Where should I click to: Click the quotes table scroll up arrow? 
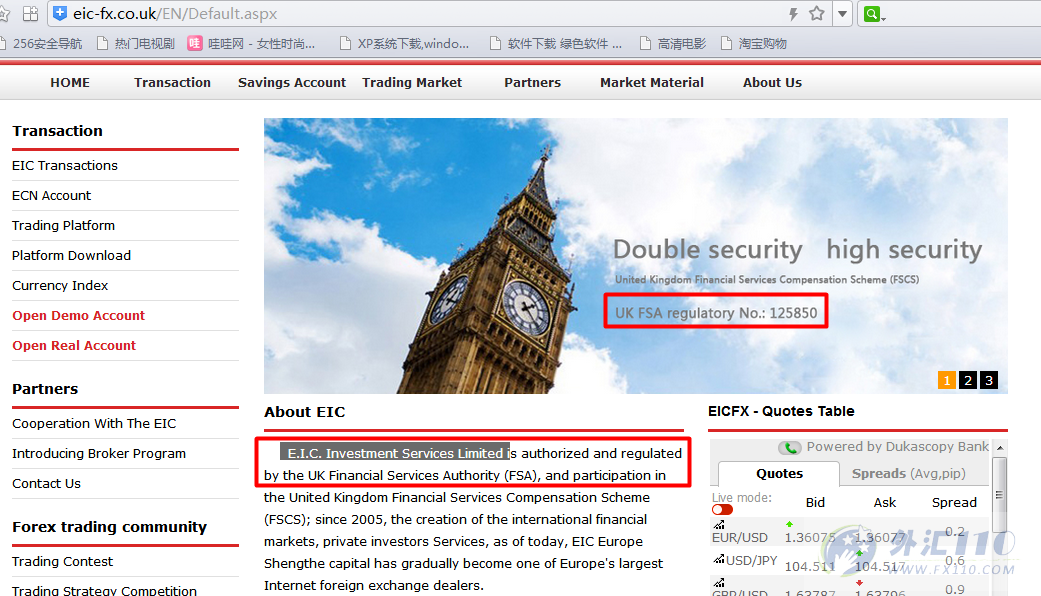click(x=1000, y=449)
